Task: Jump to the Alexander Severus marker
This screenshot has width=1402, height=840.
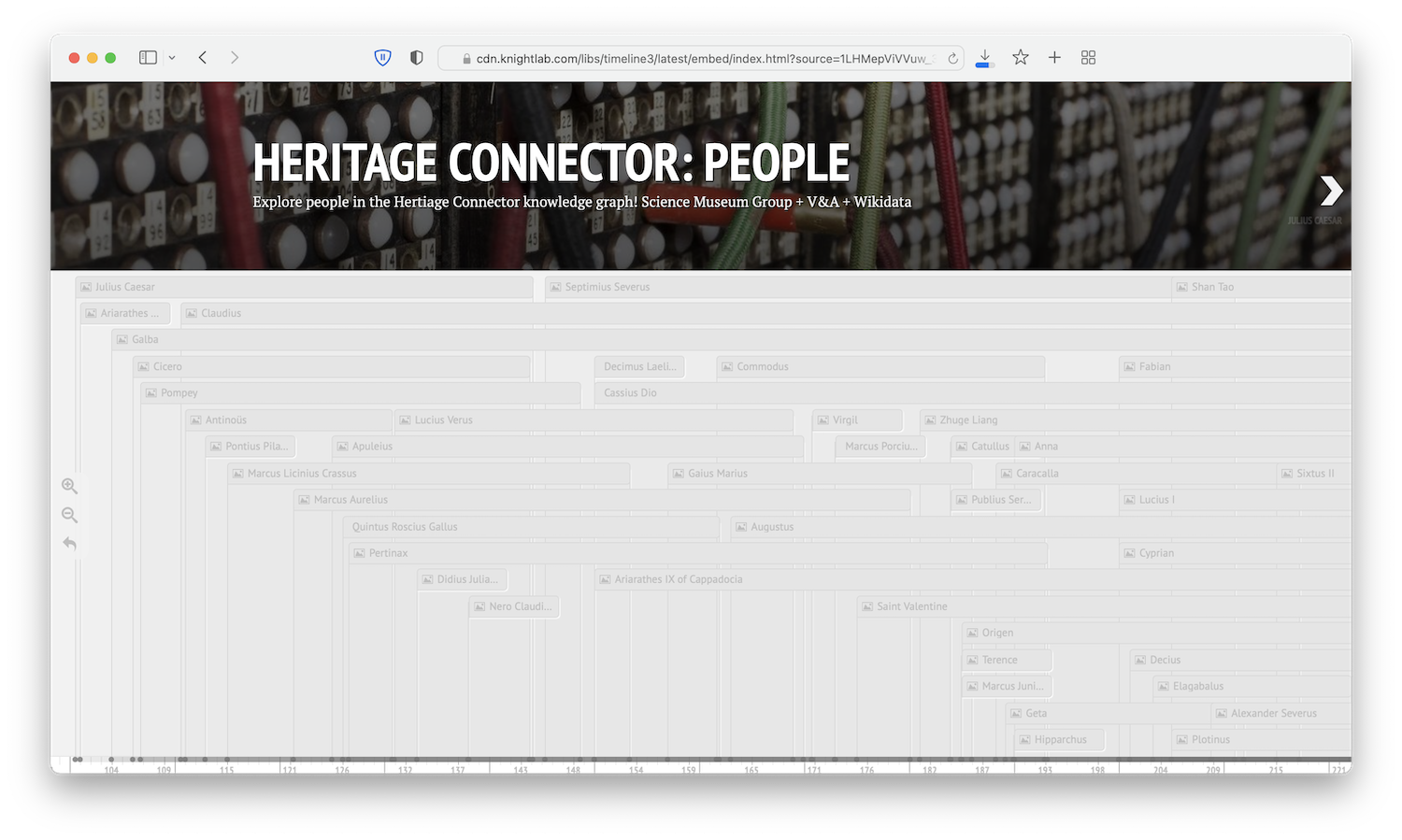Action: click(x=1281, y=713)
